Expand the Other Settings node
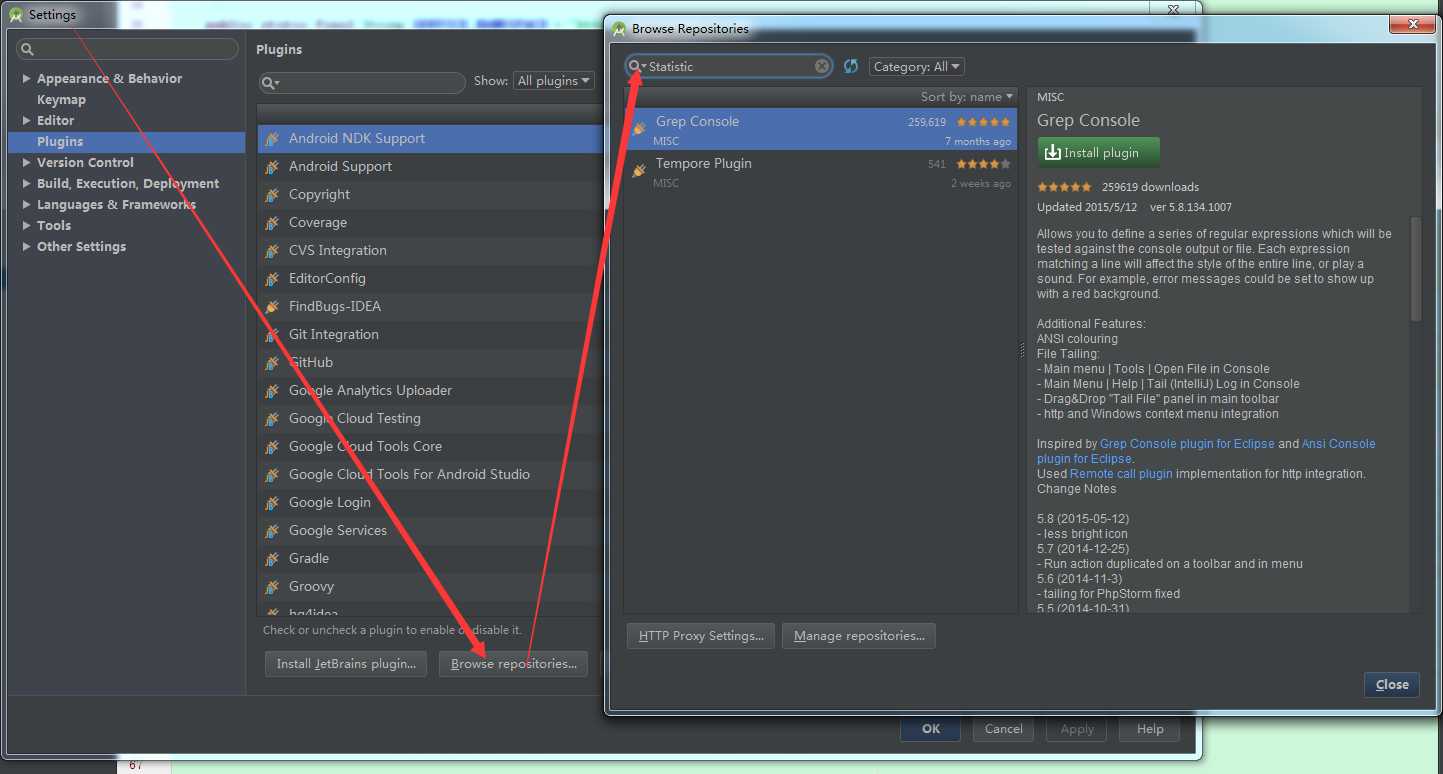The height and width of the screenshot is (774, 1443). tap(26, 246)
